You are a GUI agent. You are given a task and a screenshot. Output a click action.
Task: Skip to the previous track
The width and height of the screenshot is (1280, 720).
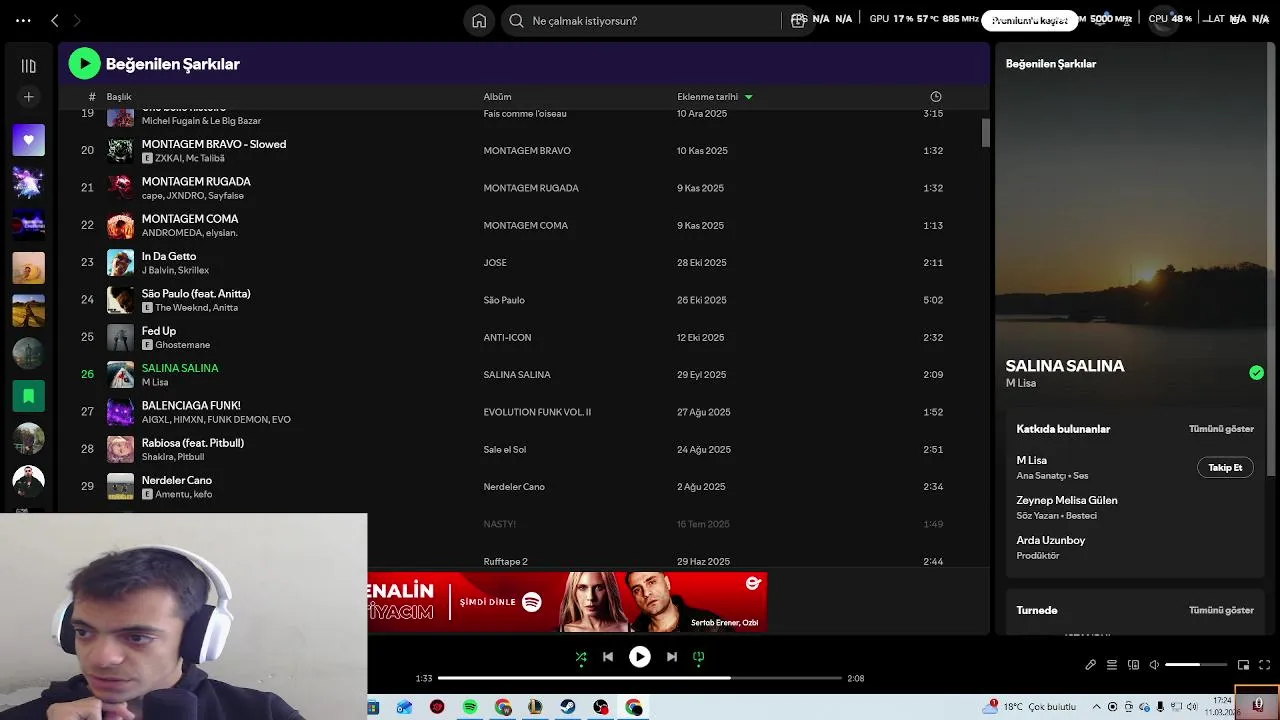(x=608, y=657)
